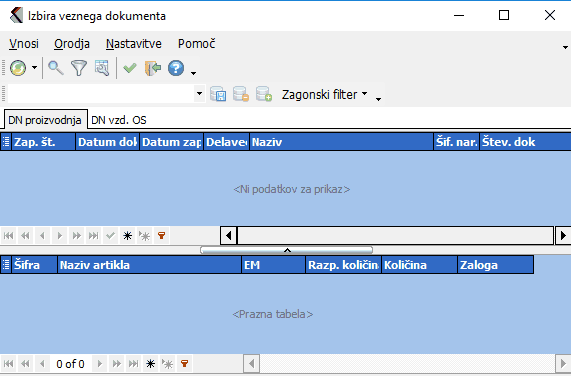Sort by Datum zap column header
The width and height of the screenshot is (571, 376).
tap(172, 142)
